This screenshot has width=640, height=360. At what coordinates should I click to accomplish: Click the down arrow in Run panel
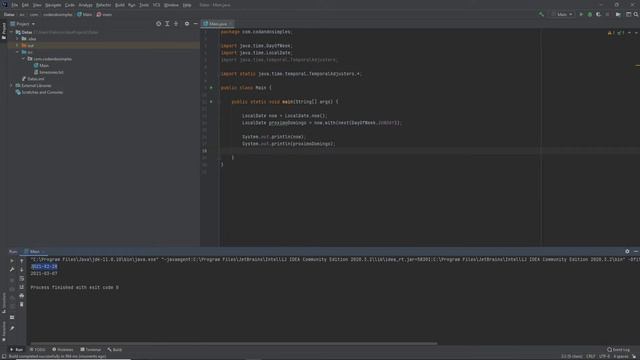click(x=22, y=269)
